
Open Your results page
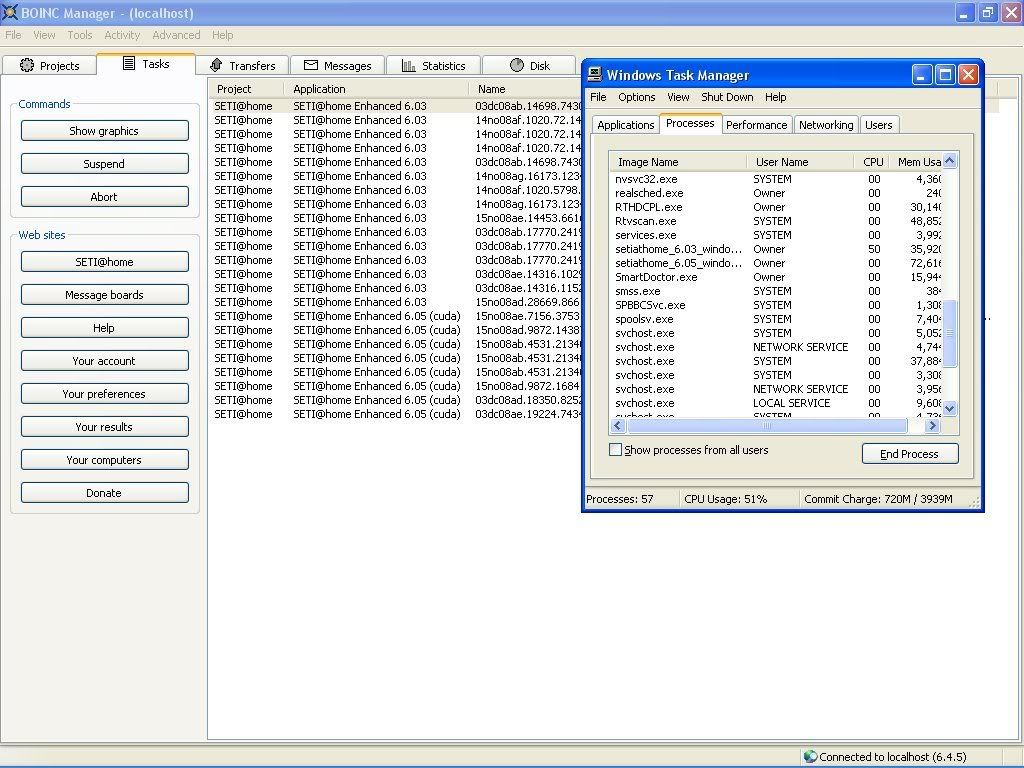pyautogui.click(x=104, y=427)
